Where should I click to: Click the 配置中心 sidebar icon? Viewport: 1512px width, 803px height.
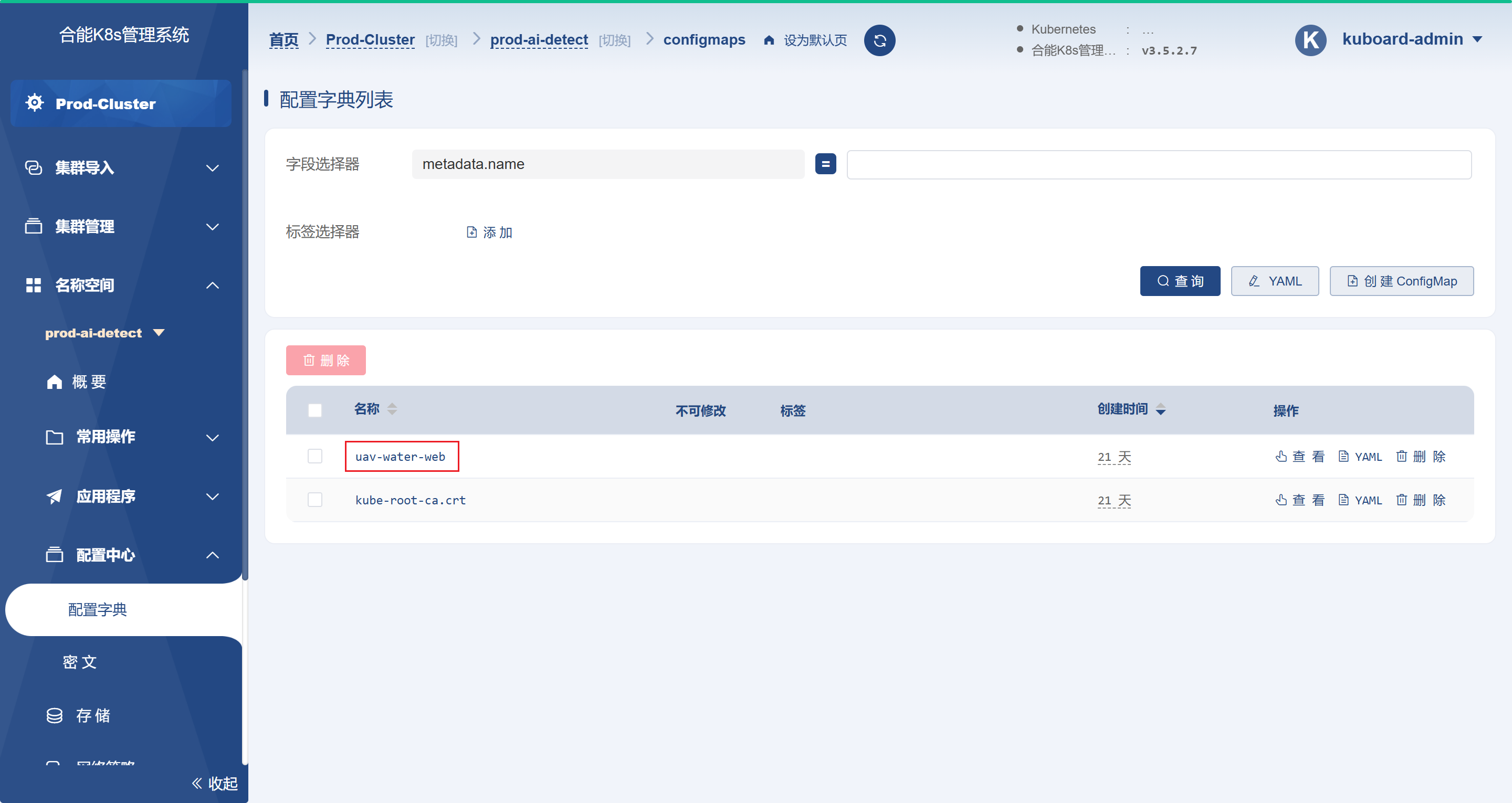54,554
